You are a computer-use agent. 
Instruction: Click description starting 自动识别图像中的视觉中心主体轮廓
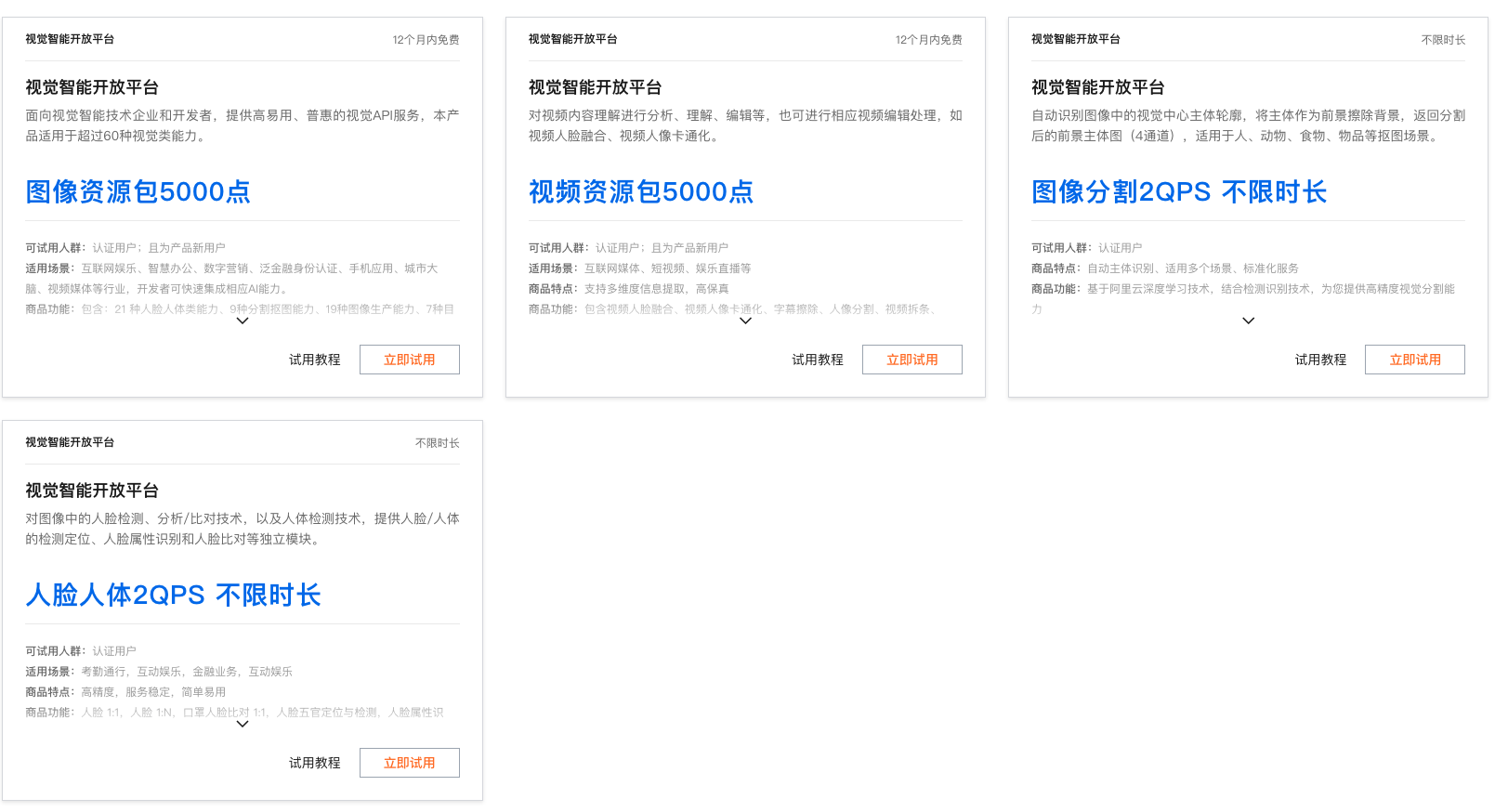coord(1248,125)
